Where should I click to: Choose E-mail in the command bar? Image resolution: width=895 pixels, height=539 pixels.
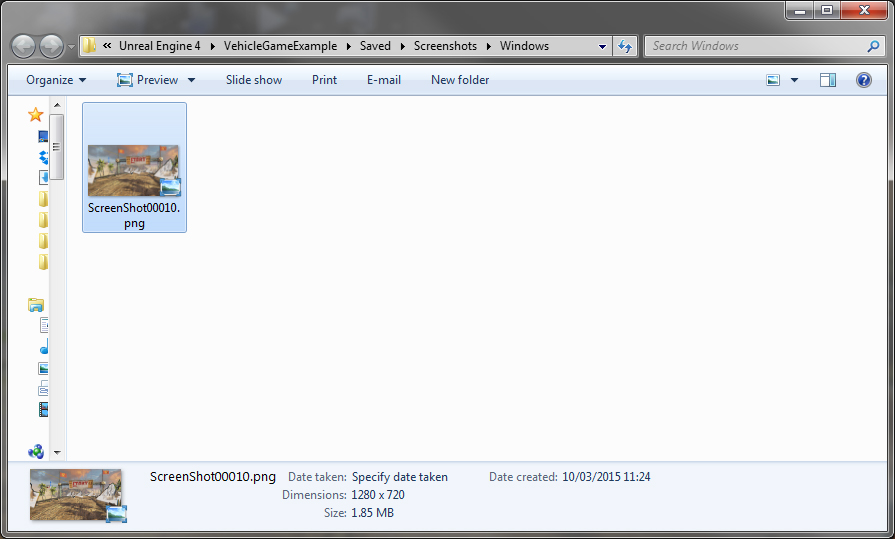click(x=384, y=80)
